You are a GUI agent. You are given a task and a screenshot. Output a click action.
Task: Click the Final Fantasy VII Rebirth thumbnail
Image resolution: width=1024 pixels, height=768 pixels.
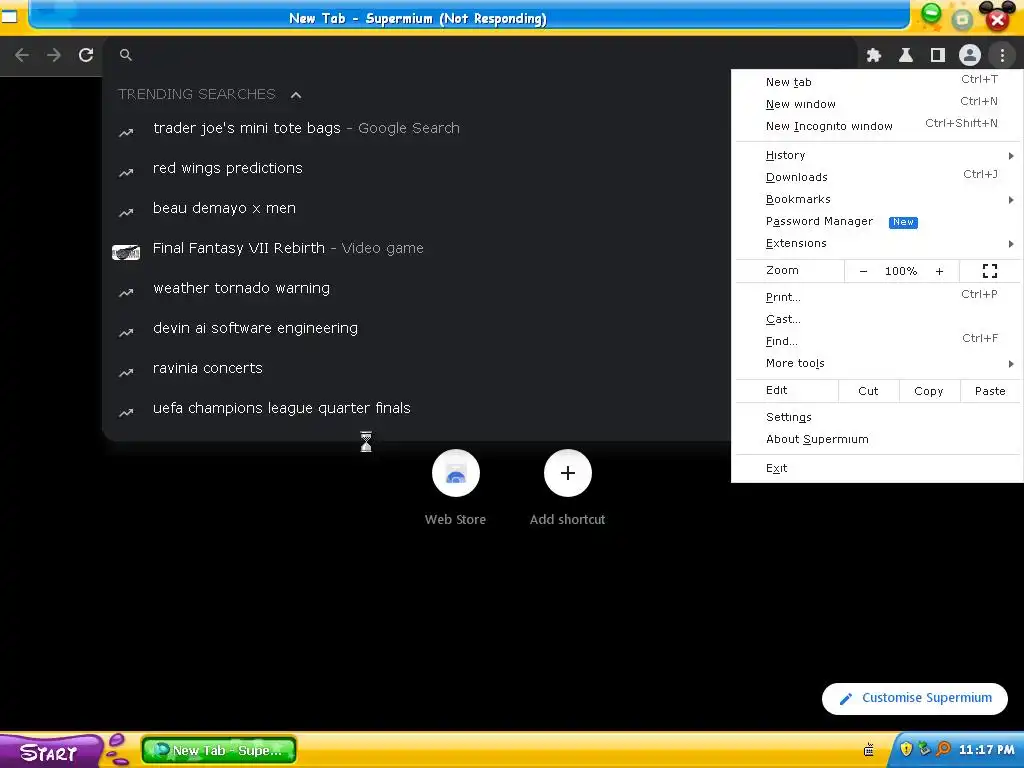click(x=126, y=252)
